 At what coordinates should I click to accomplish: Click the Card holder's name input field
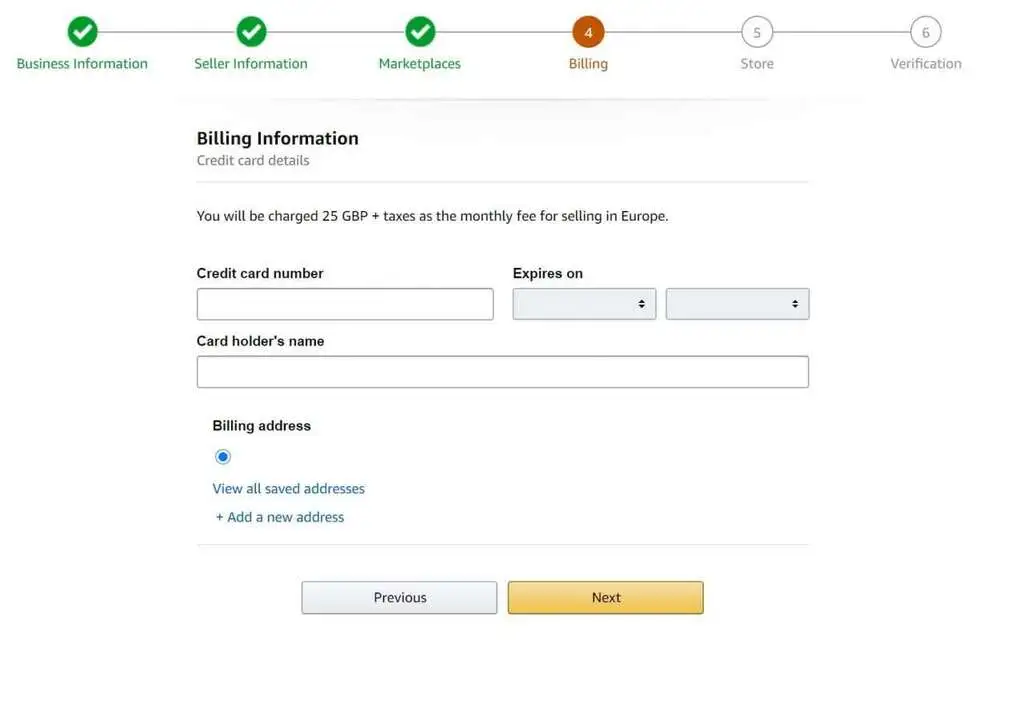[502, 371]
